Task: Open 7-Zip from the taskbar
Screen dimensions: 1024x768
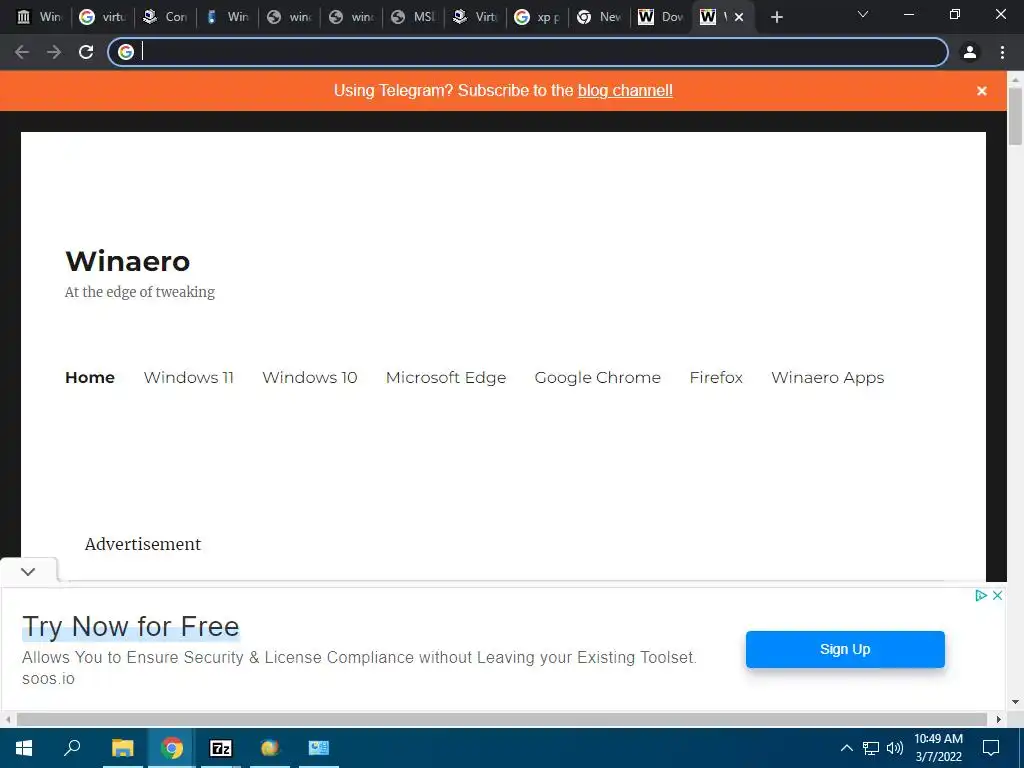Action: coord(220,748)
